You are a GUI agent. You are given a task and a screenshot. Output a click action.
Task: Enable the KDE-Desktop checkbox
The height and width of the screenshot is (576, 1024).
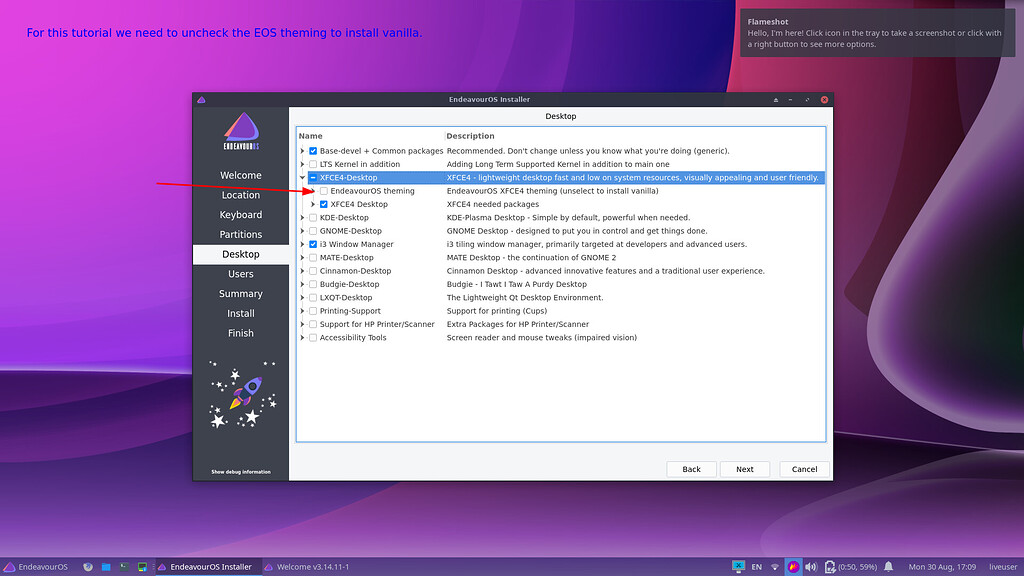313,217
